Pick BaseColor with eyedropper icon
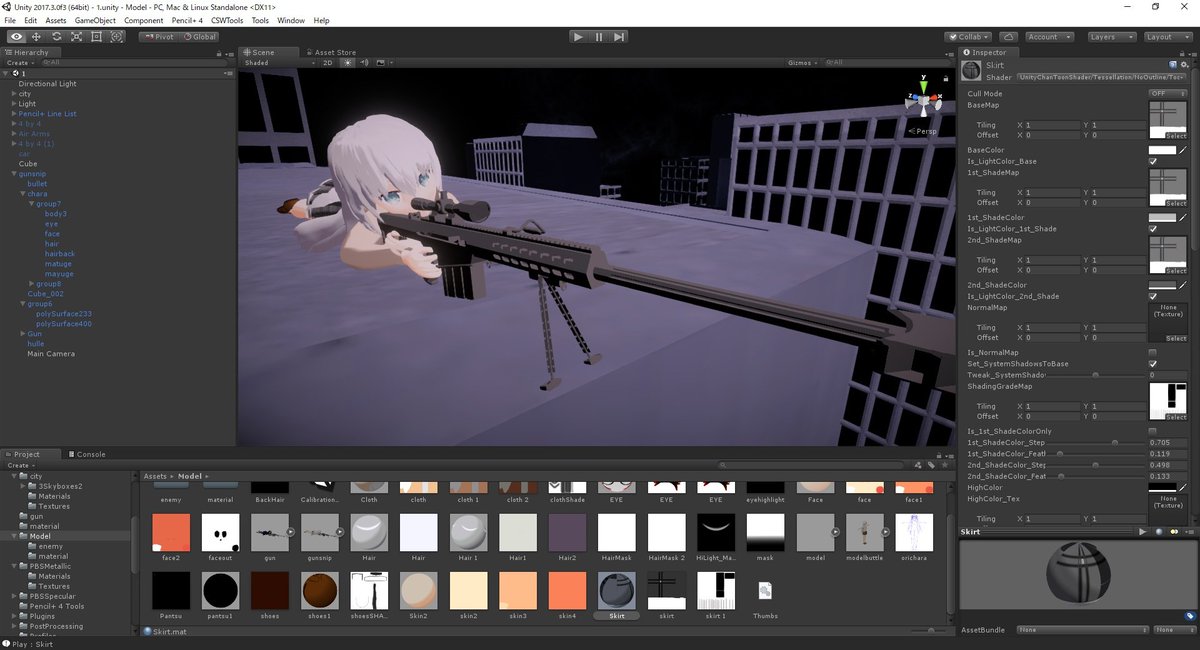The width and height of the screenshot is (1200, 650). pos(1184,150)
